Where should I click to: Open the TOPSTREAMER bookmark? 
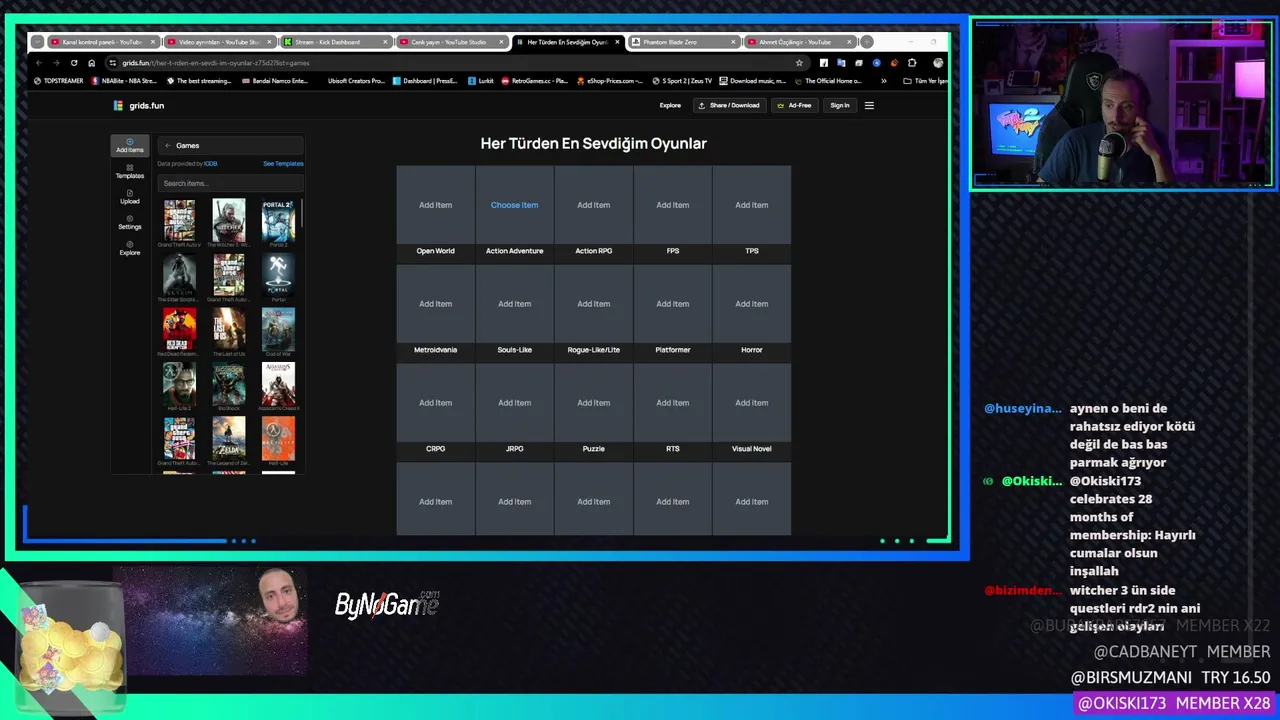[59, 81]
